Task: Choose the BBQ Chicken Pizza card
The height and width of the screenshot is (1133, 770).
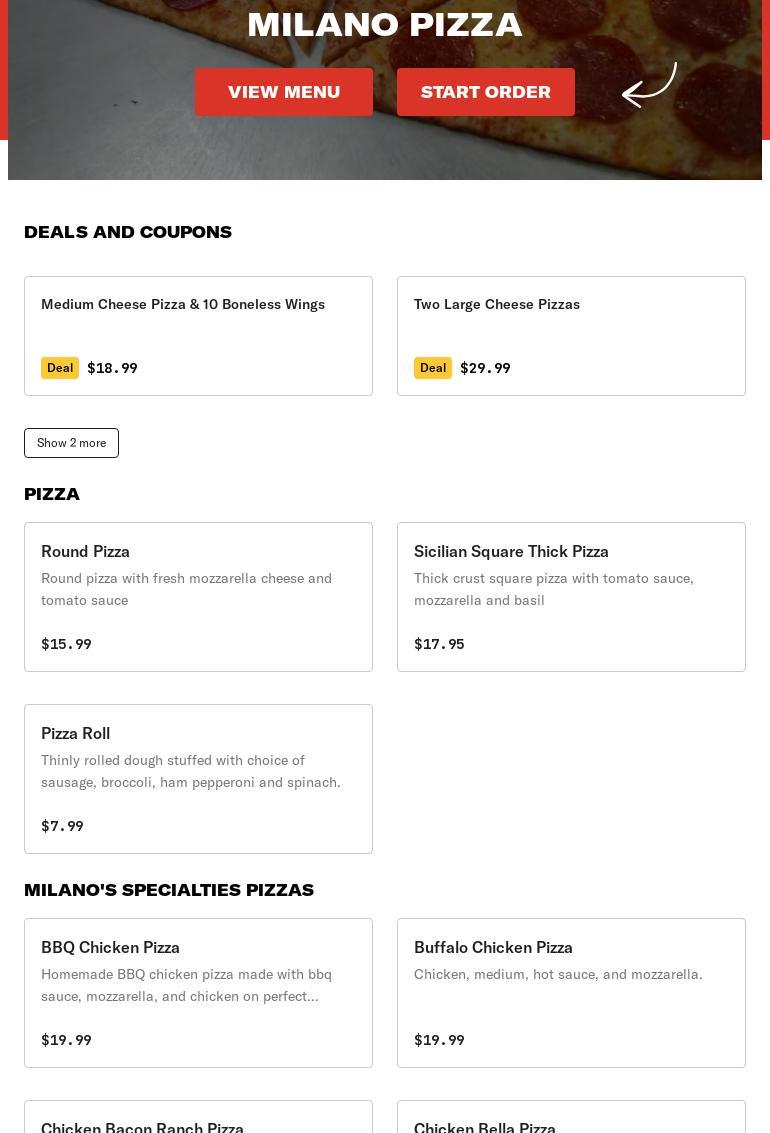Action: click(x=198, y=992)
